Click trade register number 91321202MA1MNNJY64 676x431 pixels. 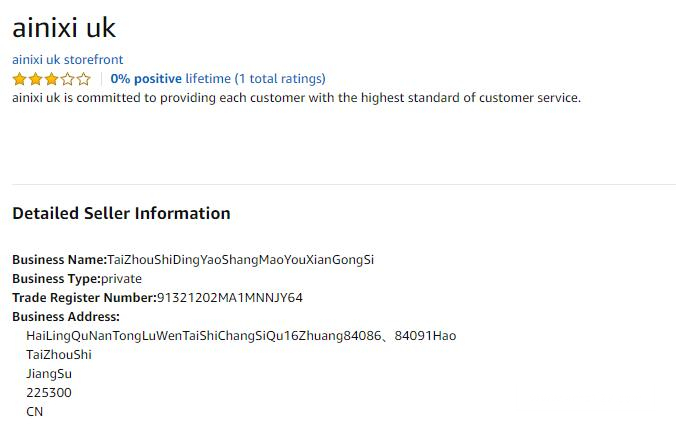pyautogui.click(x=229, y=298)
